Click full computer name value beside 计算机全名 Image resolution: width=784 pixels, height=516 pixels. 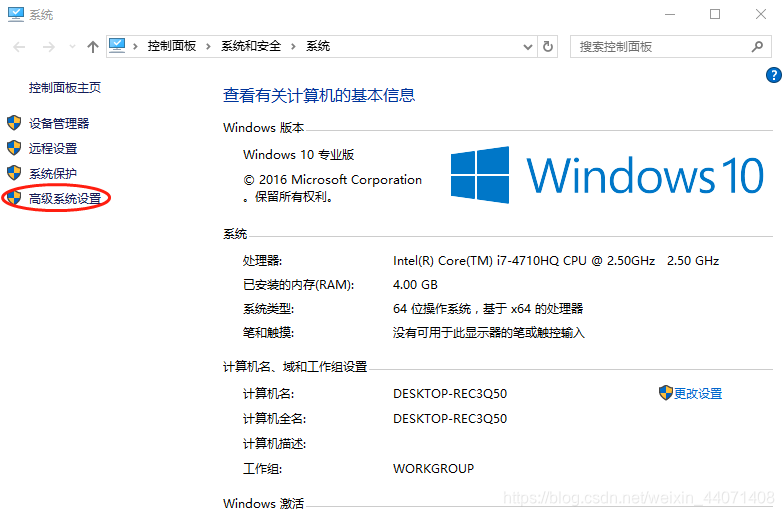[450, 418]
